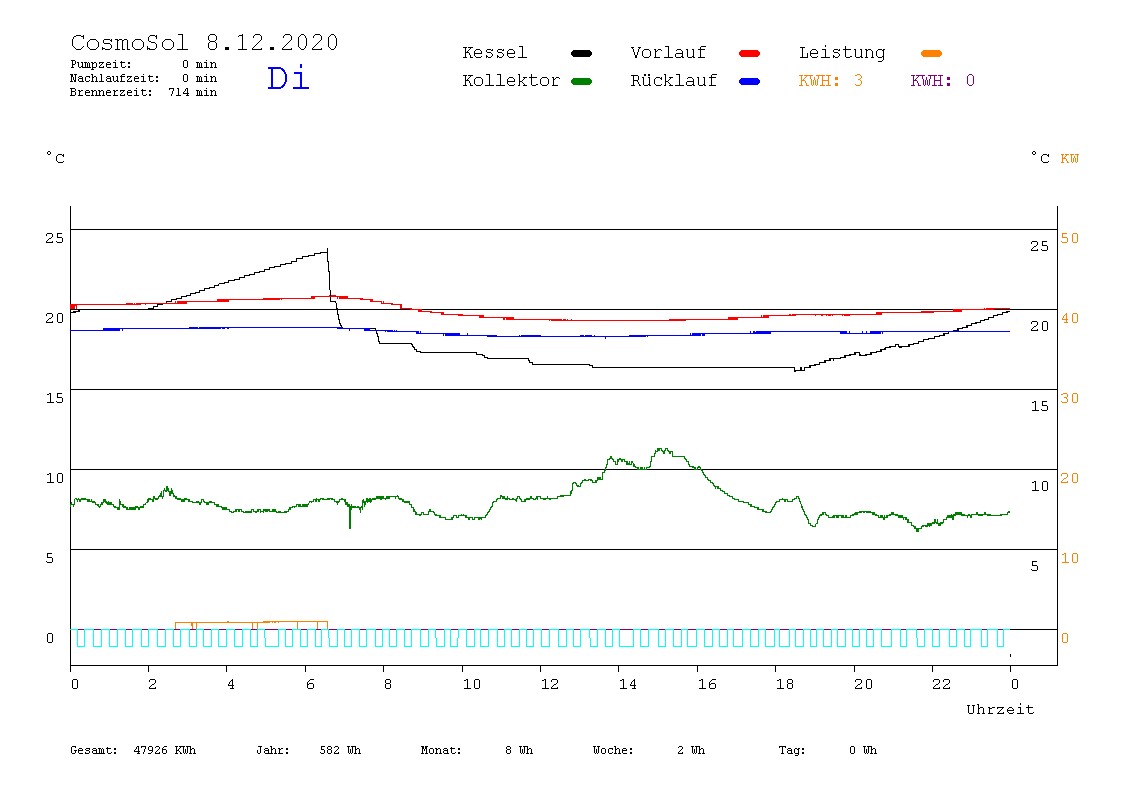Click the Pumpzeit 0 min entry
This screenshot has height=812, width=1148.
[x=144, y=64]
